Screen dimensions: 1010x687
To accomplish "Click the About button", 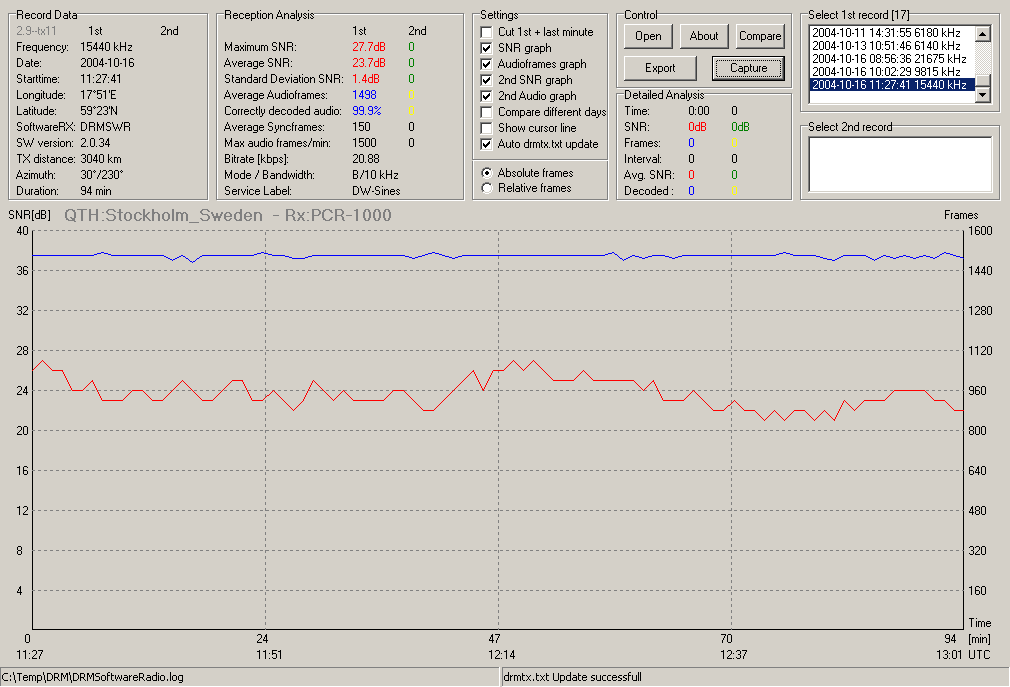I will pyautogui.click(x=703, y=36).
